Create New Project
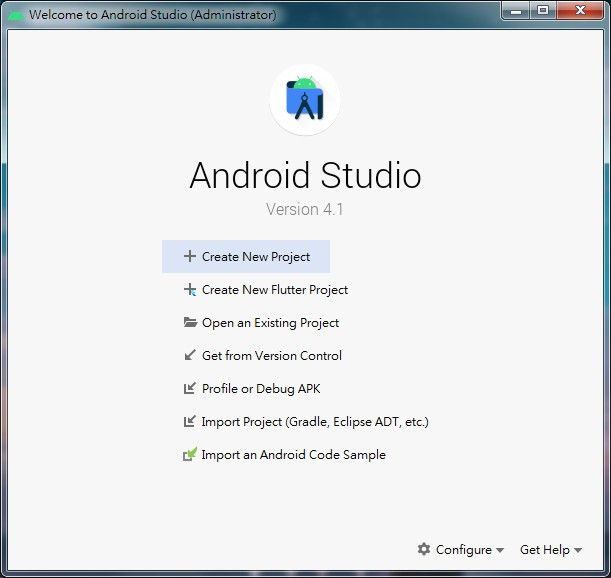 point(246,256)
